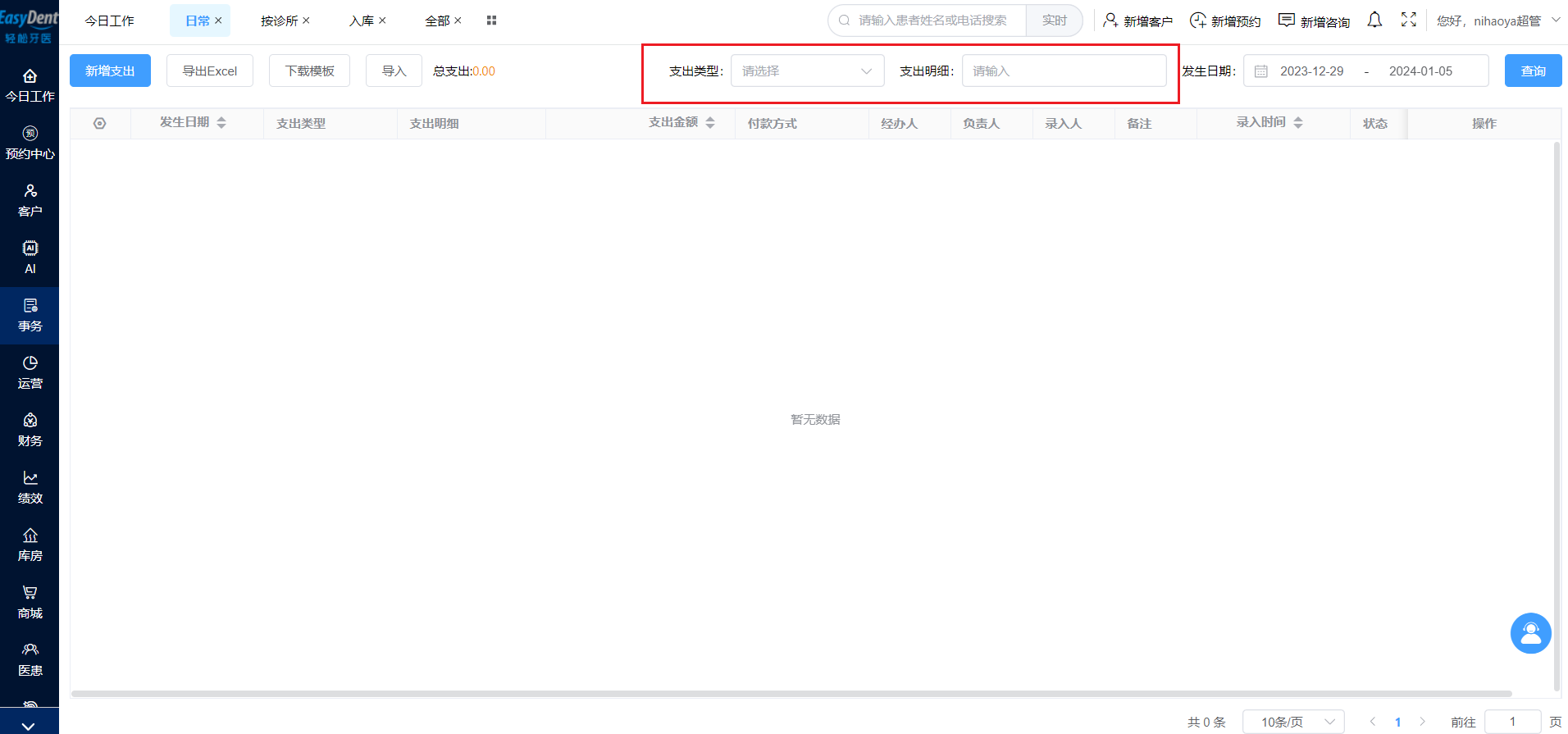The image size is (1568, 734).
Task: Click 新增预约 in the top bar
Action: tap(1225, 21)
